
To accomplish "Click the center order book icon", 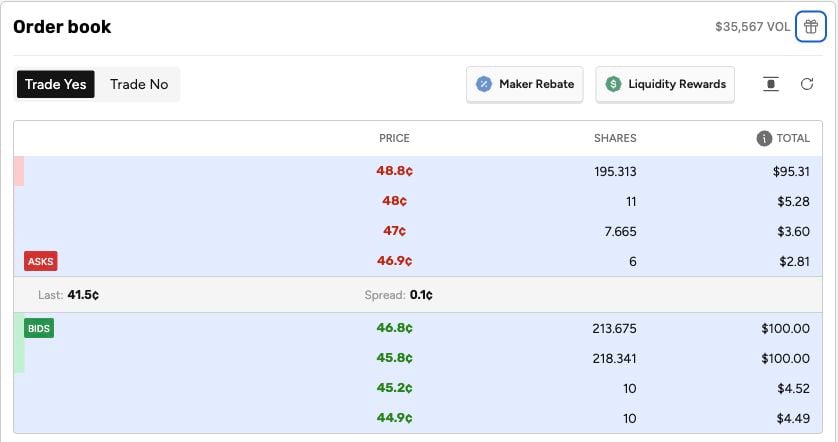I will pos(771,84).
